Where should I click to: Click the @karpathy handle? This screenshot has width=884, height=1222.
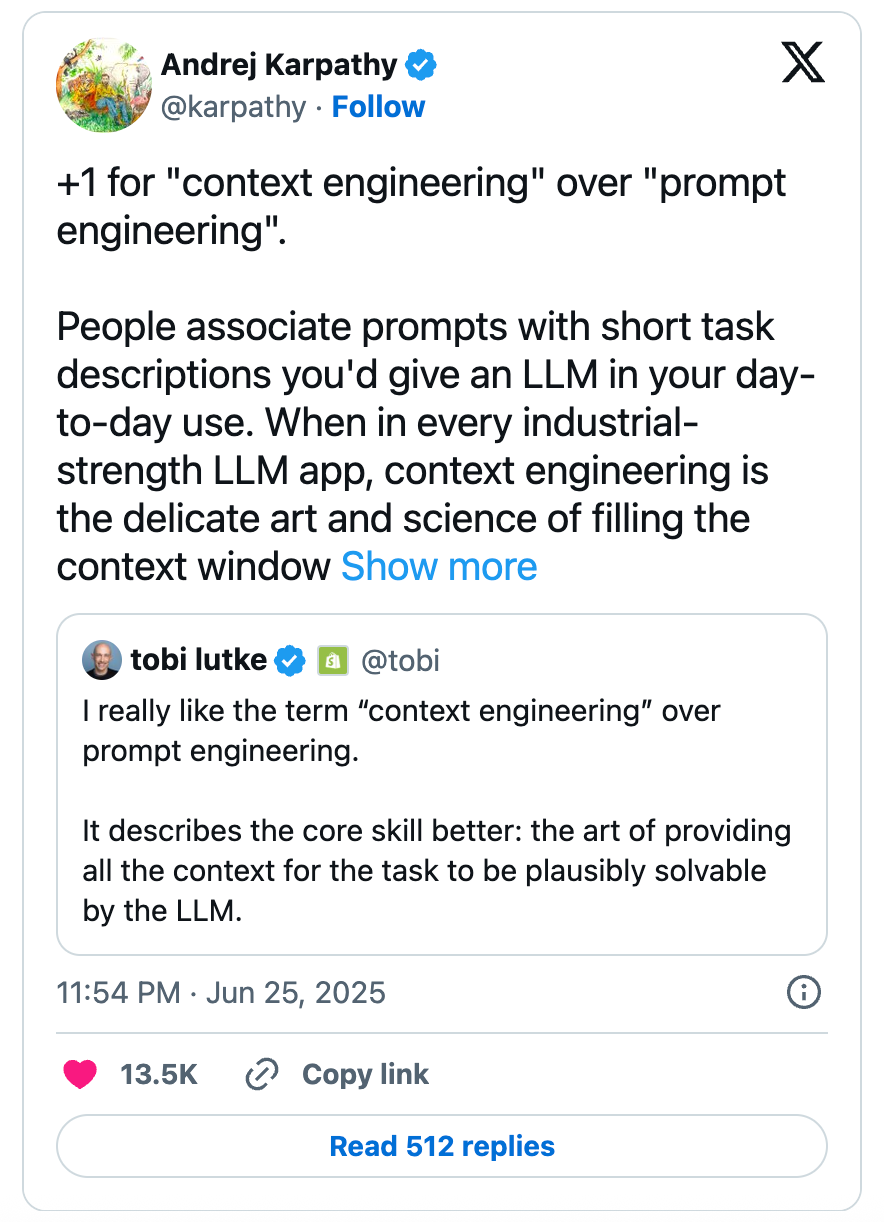233,107
